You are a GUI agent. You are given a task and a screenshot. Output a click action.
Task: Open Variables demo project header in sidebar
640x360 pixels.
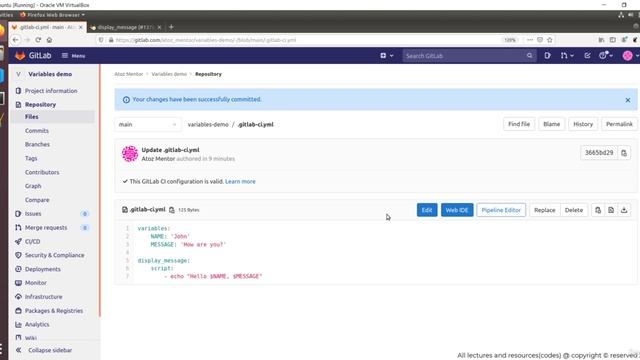tap(50, 74)
